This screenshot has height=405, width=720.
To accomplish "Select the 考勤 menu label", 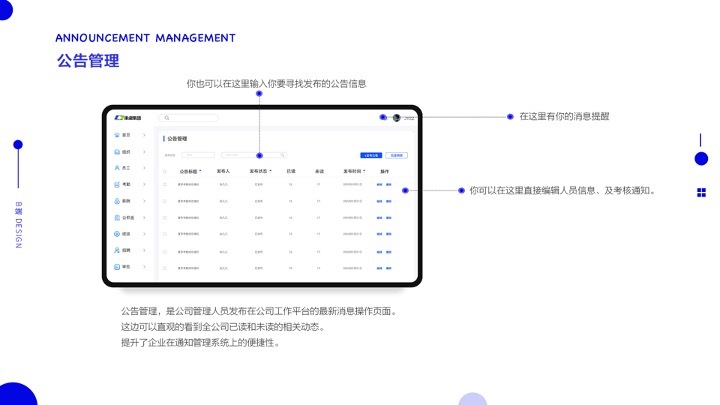I will coord(126,185).
